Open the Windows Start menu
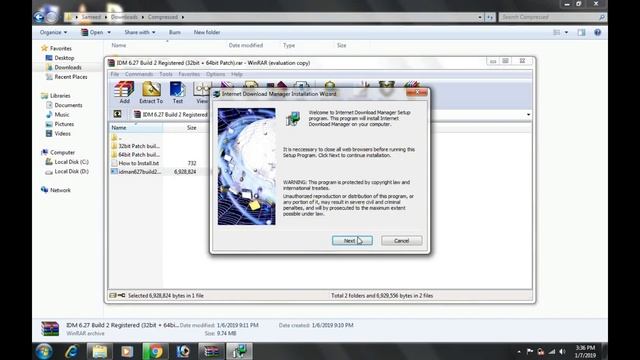640x360 pixels. (x=44, y=351)
